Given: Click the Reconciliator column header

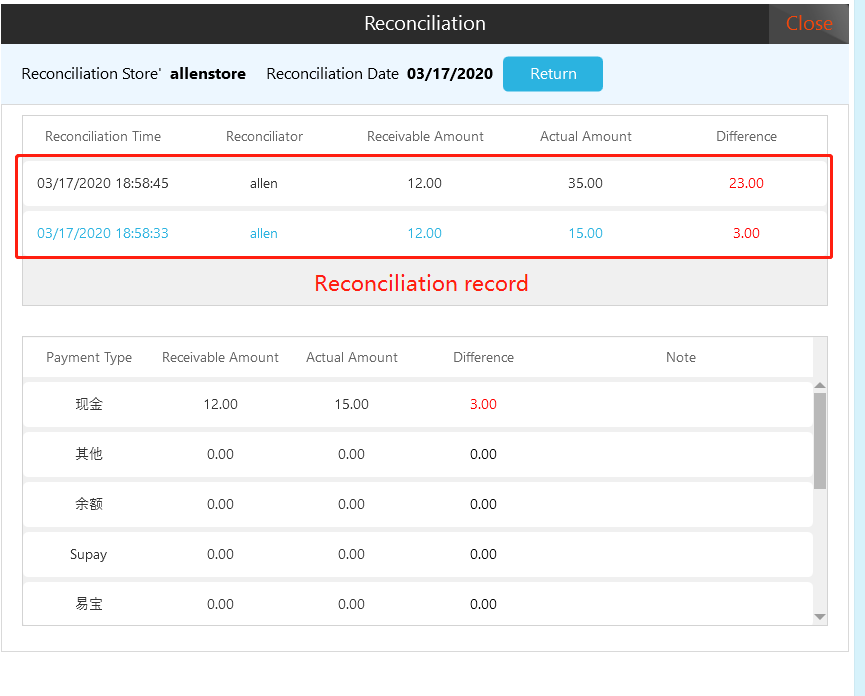Looking at the screenshot, I should pos(264,136).
